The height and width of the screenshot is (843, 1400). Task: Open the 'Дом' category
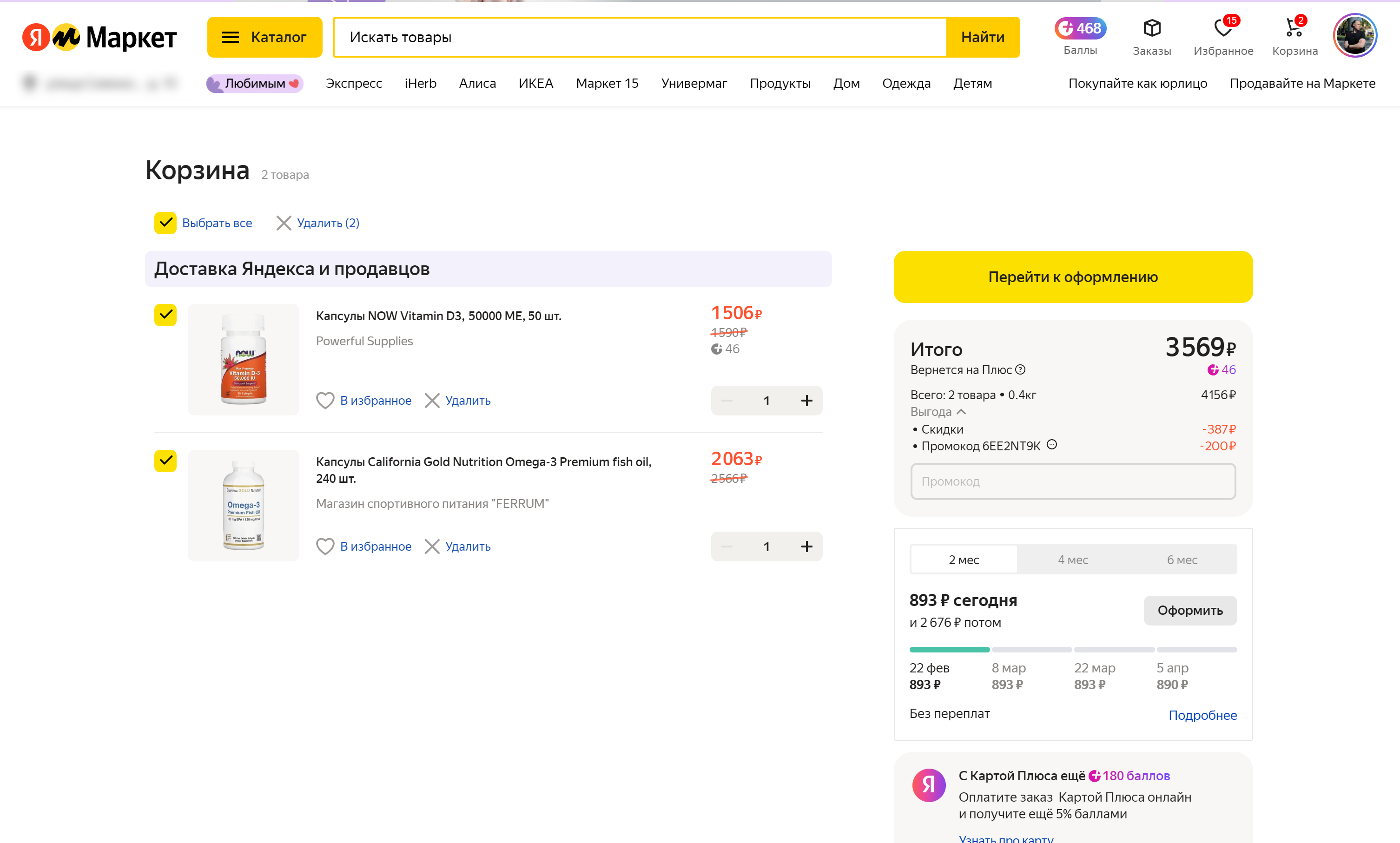click(846, 84)
